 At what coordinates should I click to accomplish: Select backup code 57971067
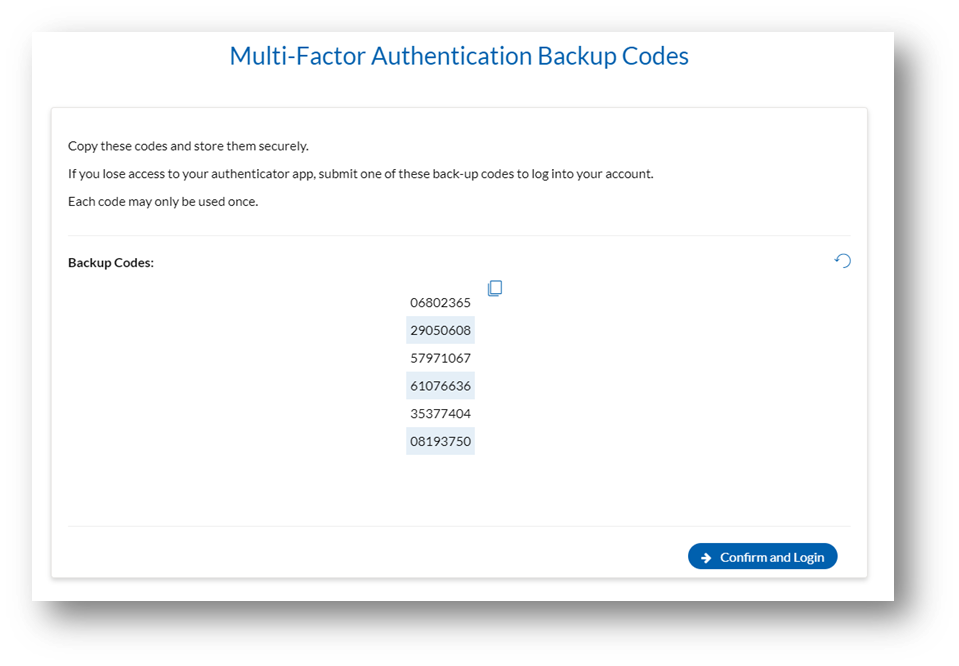click(x=441, y=357)
